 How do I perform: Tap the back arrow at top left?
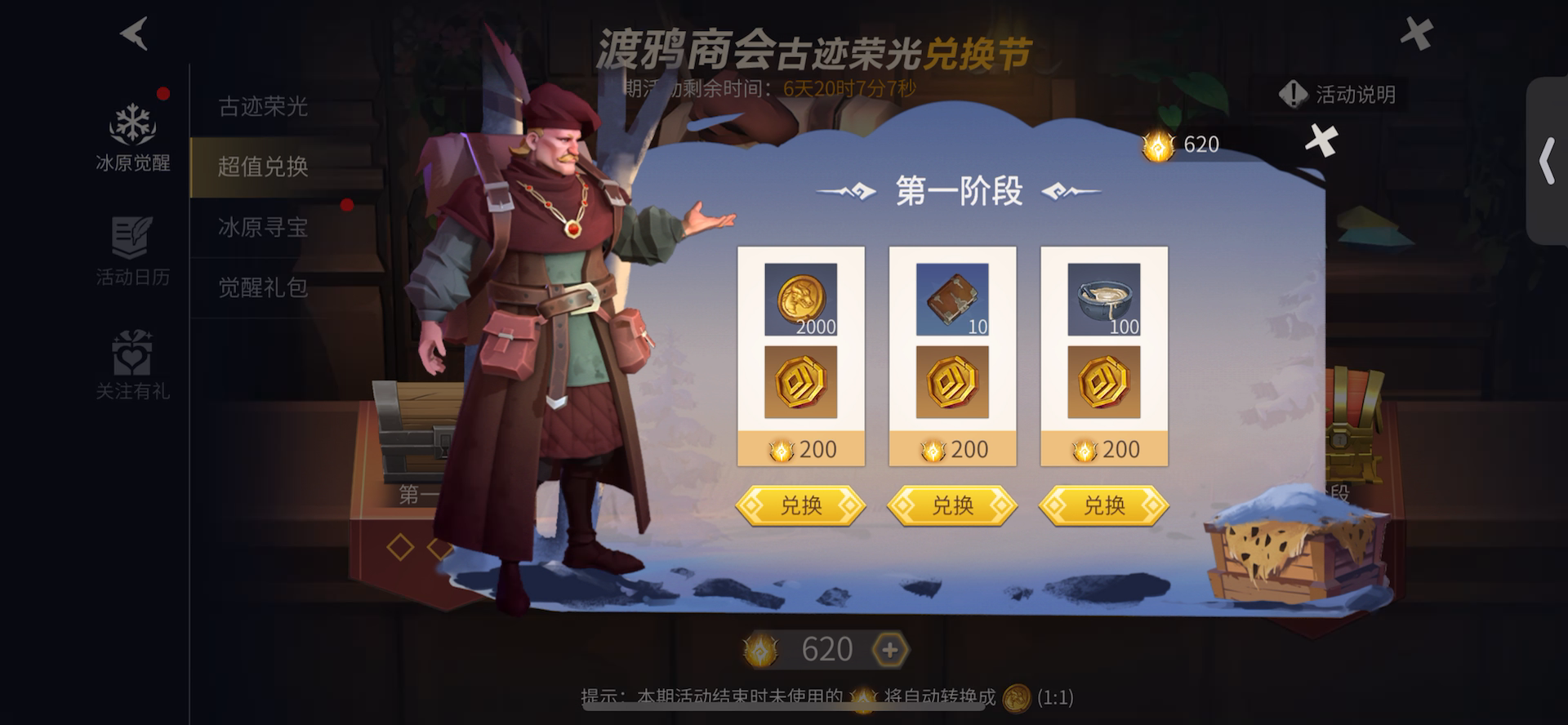pos(135,33)
